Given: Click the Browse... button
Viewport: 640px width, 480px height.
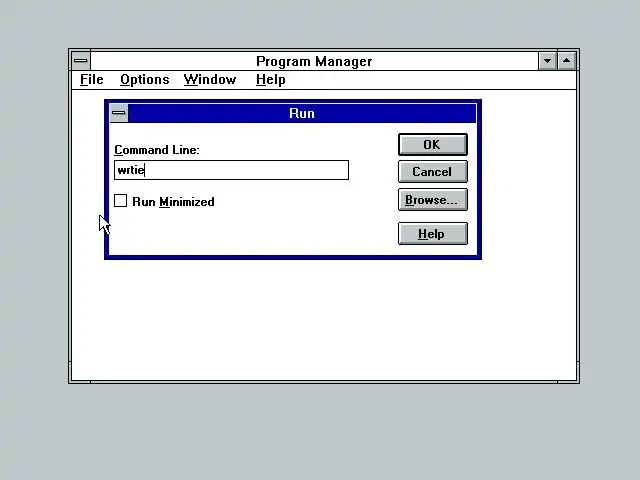Looking at the screenshot, I should click(x=433, y=200).
